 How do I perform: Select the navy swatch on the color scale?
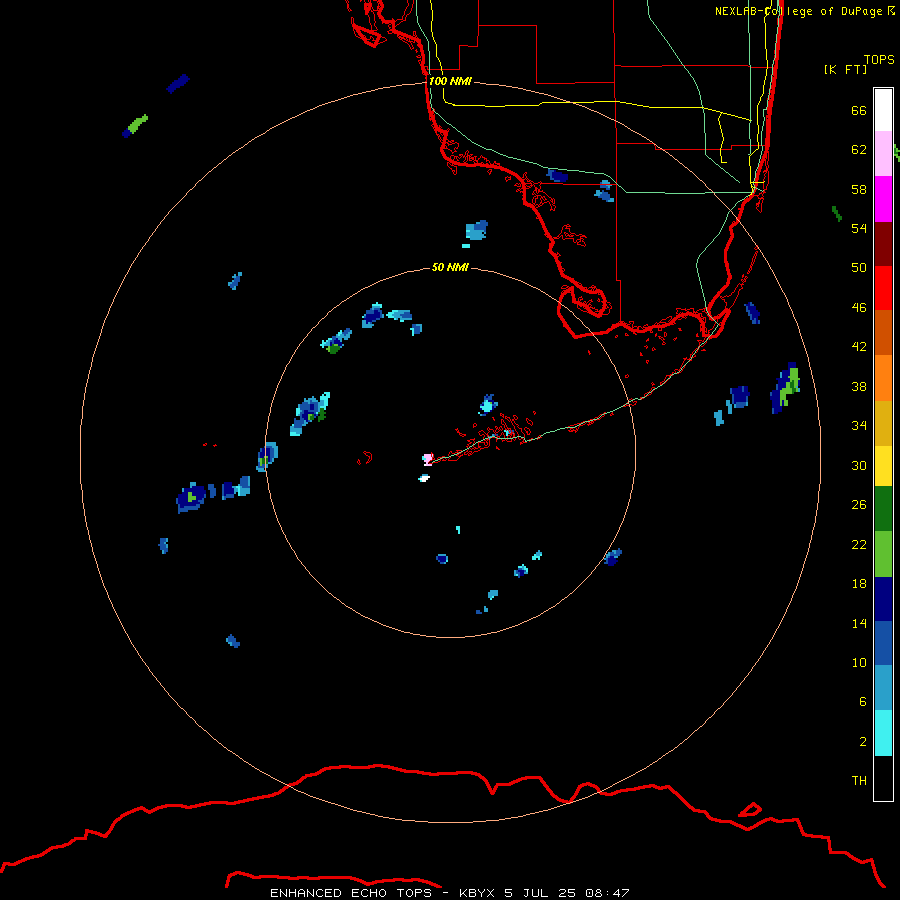click(883, 599)
